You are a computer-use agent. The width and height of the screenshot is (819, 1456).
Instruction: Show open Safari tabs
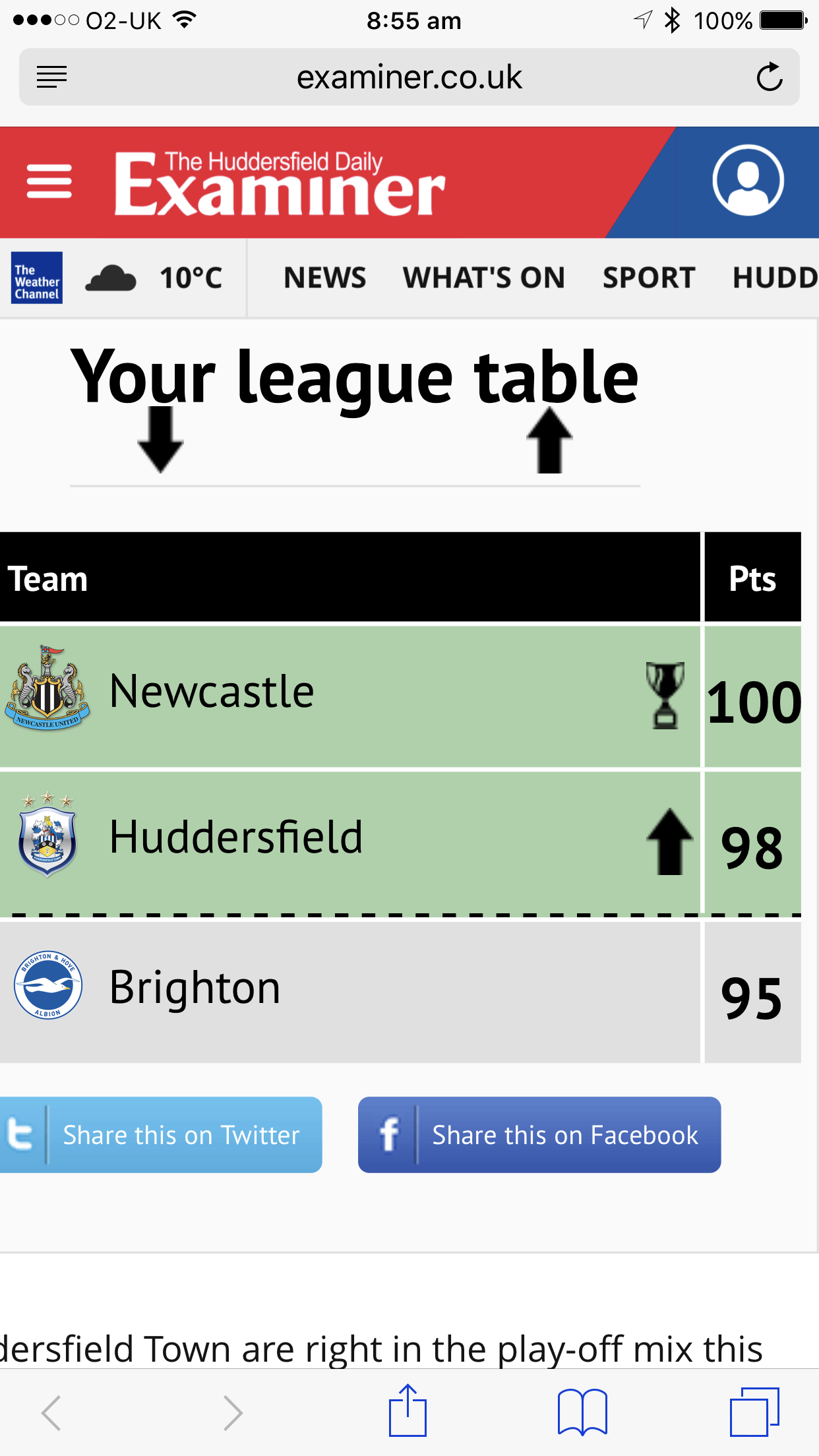tap(754, 1411)
